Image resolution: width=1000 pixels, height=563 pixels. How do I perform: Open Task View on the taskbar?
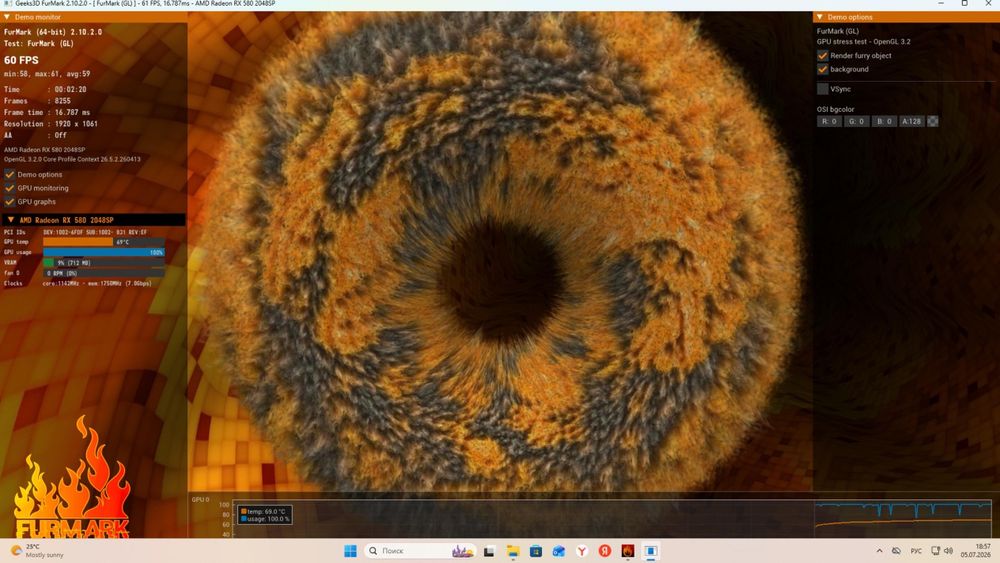[489, 551]
